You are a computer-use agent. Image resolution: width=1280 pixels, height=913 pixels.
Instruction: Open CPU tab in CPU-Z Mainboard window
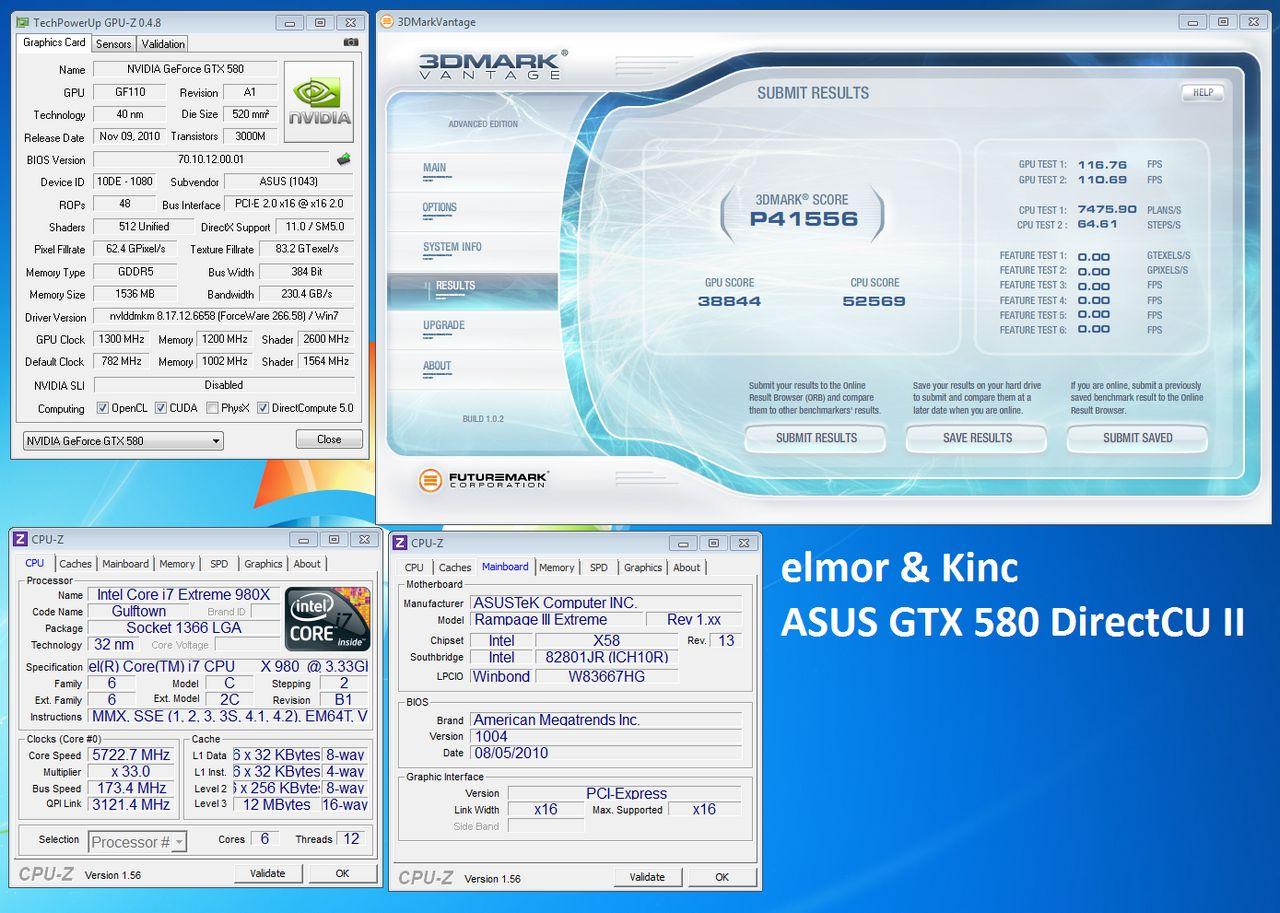pos(414,568)
